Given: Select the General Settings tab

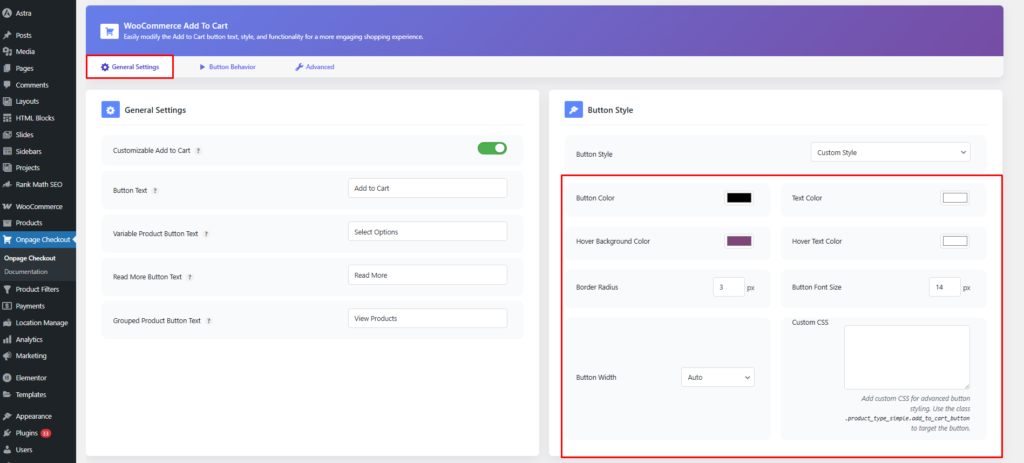Looking at the screenshot, I should 129,67.
